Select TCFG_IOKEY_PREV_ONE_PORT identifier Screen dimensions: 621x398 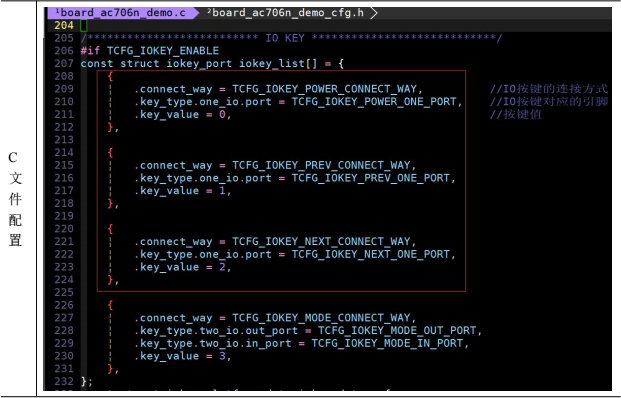[371, 178]
